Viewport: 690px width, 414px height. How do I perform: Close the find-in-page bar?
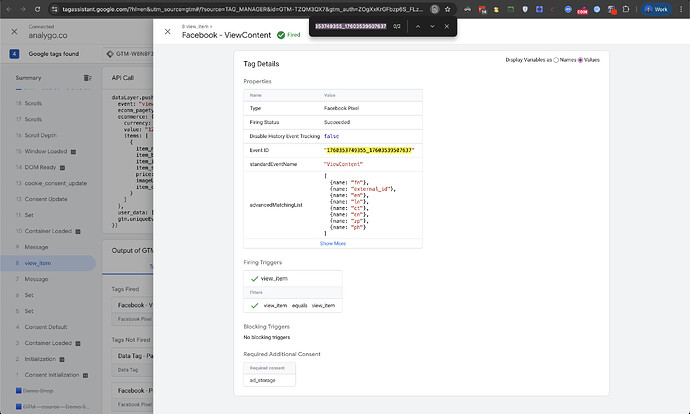tap(447, 26)
